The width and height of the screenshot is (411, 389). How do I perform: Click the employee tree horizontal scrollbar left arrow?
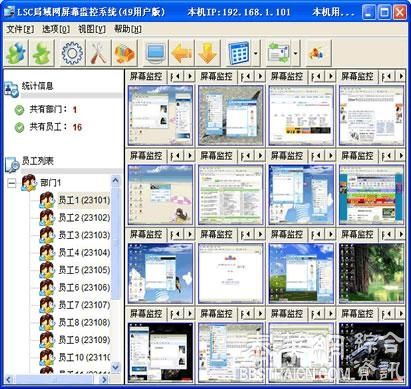pos(9,379)
